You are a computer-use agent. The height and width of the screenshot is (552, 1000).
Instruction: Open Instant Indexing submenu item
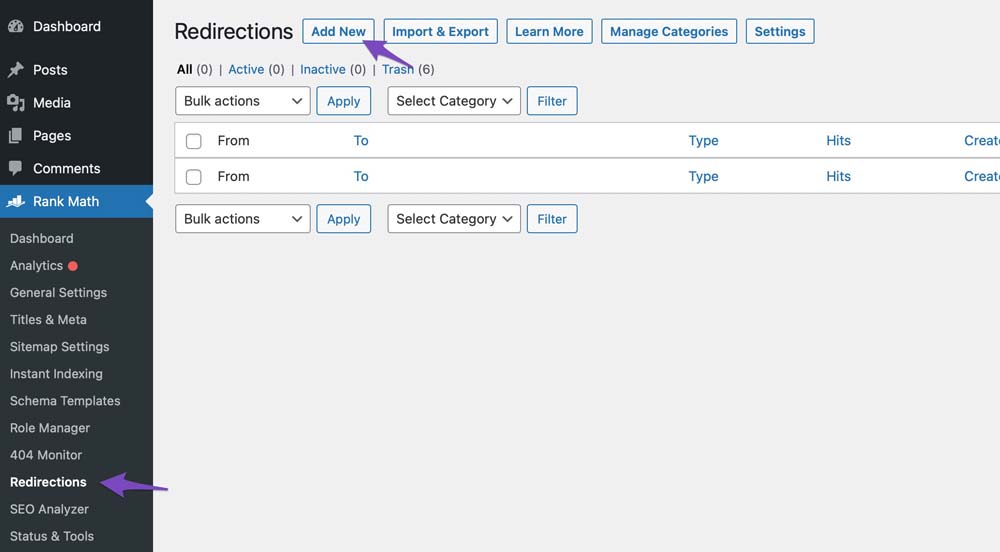56,374
